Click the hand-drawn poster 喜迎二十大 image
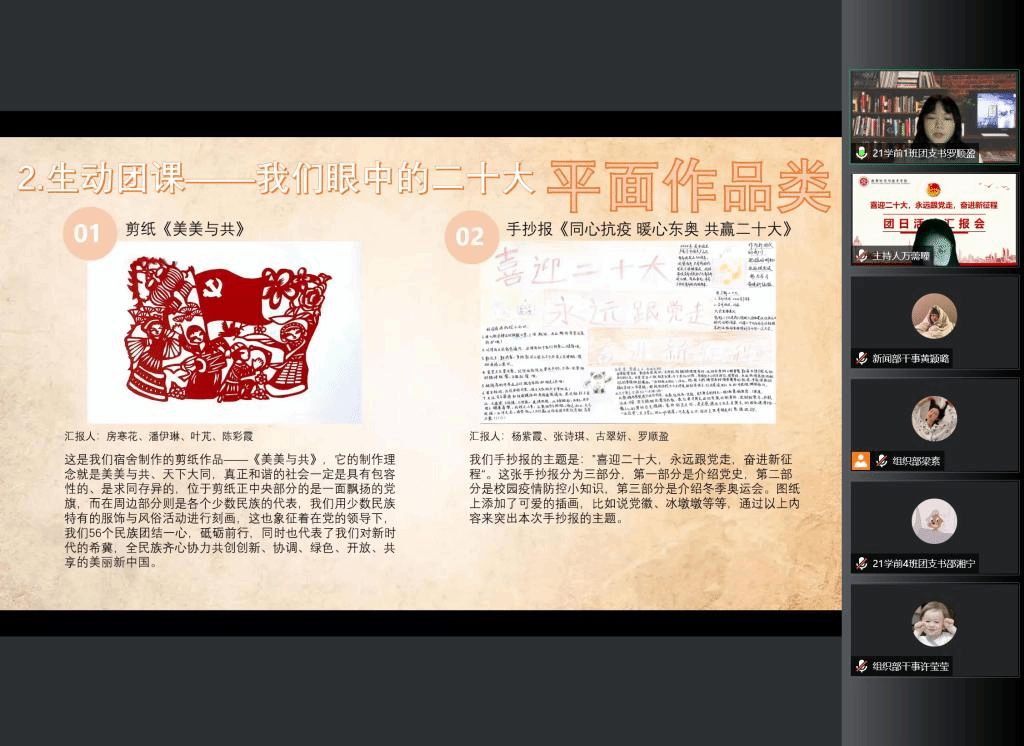Viewport: 1024px width, 746px height. point(626,332)
